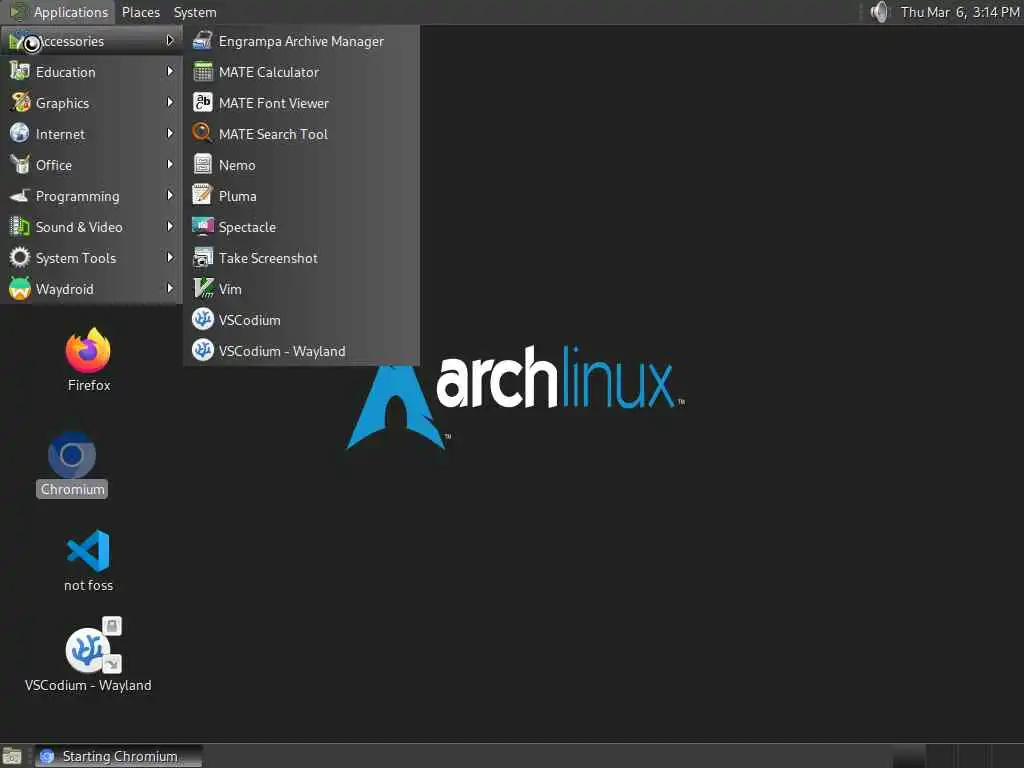Click the VSCodium icon in the menu
The image size is (1024, 768).
tap(202, 319)
